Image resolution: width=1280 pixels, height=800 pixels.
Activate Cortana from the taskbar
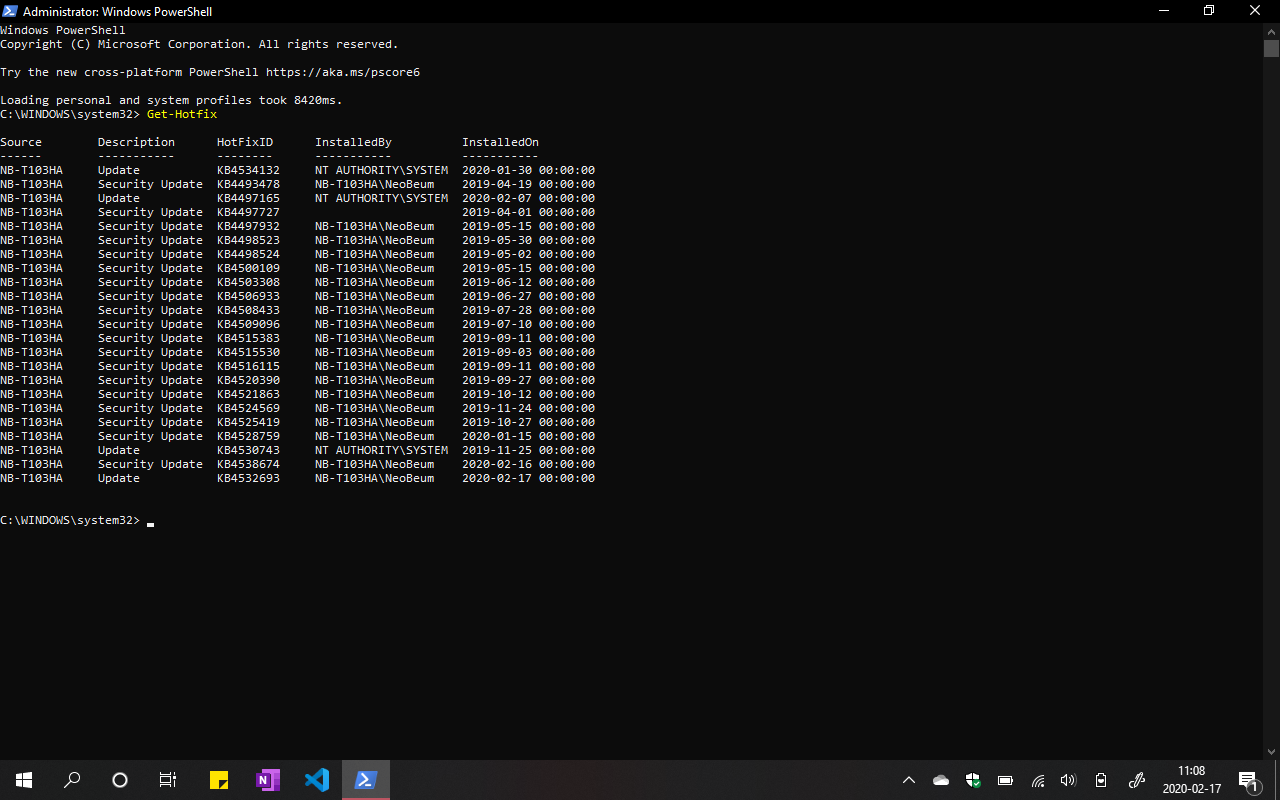click(x=119, y=780)
